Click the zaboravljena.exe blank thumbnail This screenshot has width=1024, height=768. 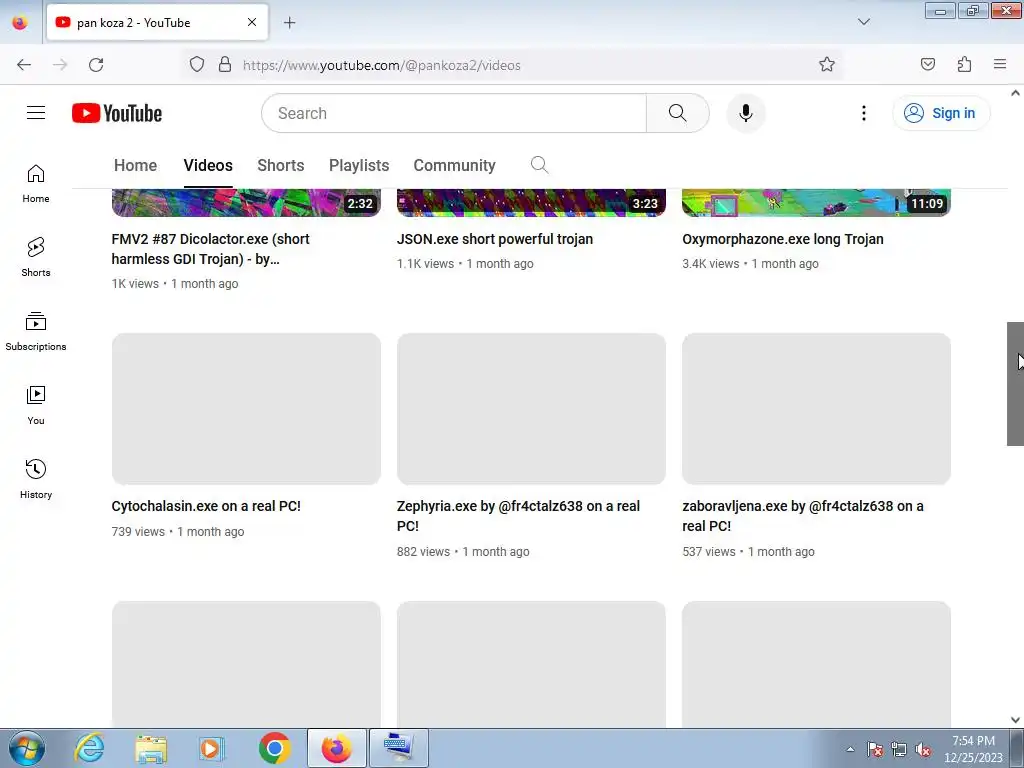coord(816,409)
